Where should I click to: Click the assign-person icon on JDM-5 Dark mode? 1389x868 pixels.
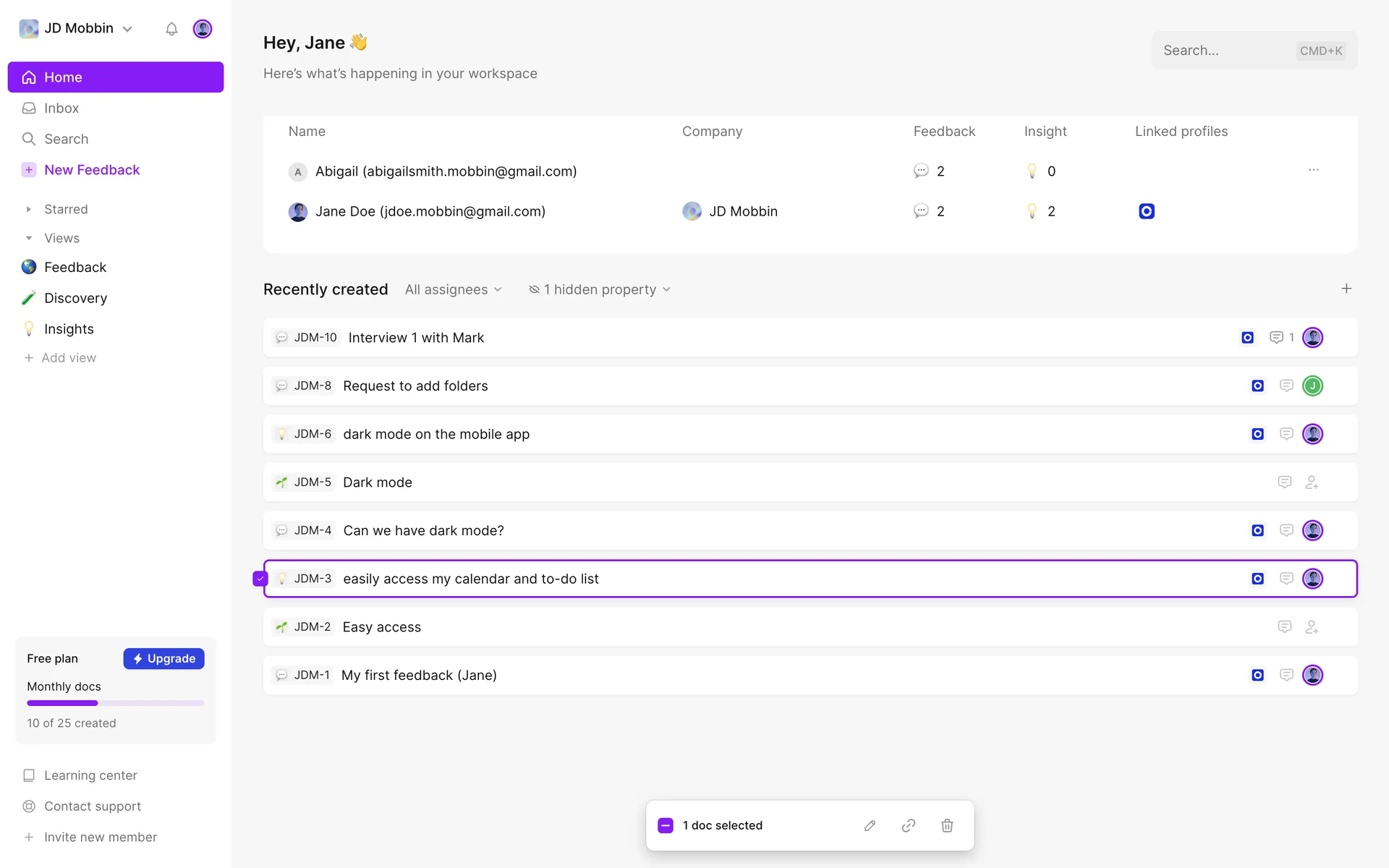[1312, 482]
